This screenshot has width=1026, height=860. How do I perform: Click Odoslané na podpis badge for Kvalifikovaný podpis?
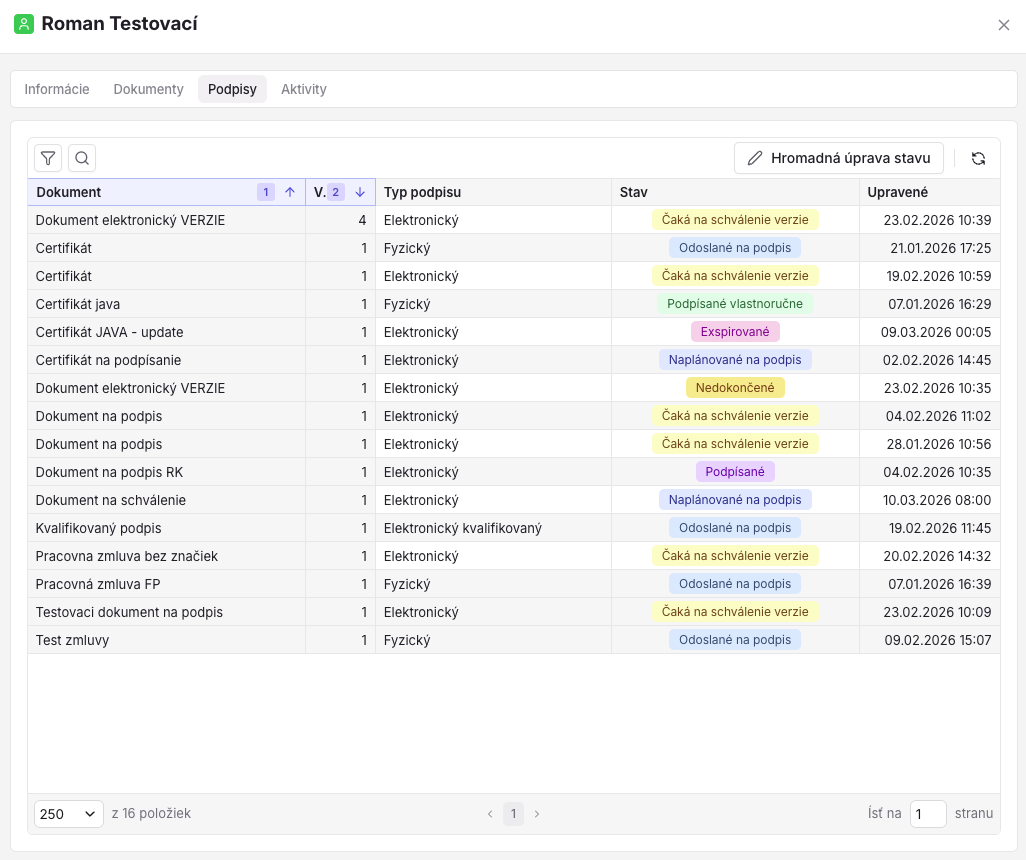735,528
